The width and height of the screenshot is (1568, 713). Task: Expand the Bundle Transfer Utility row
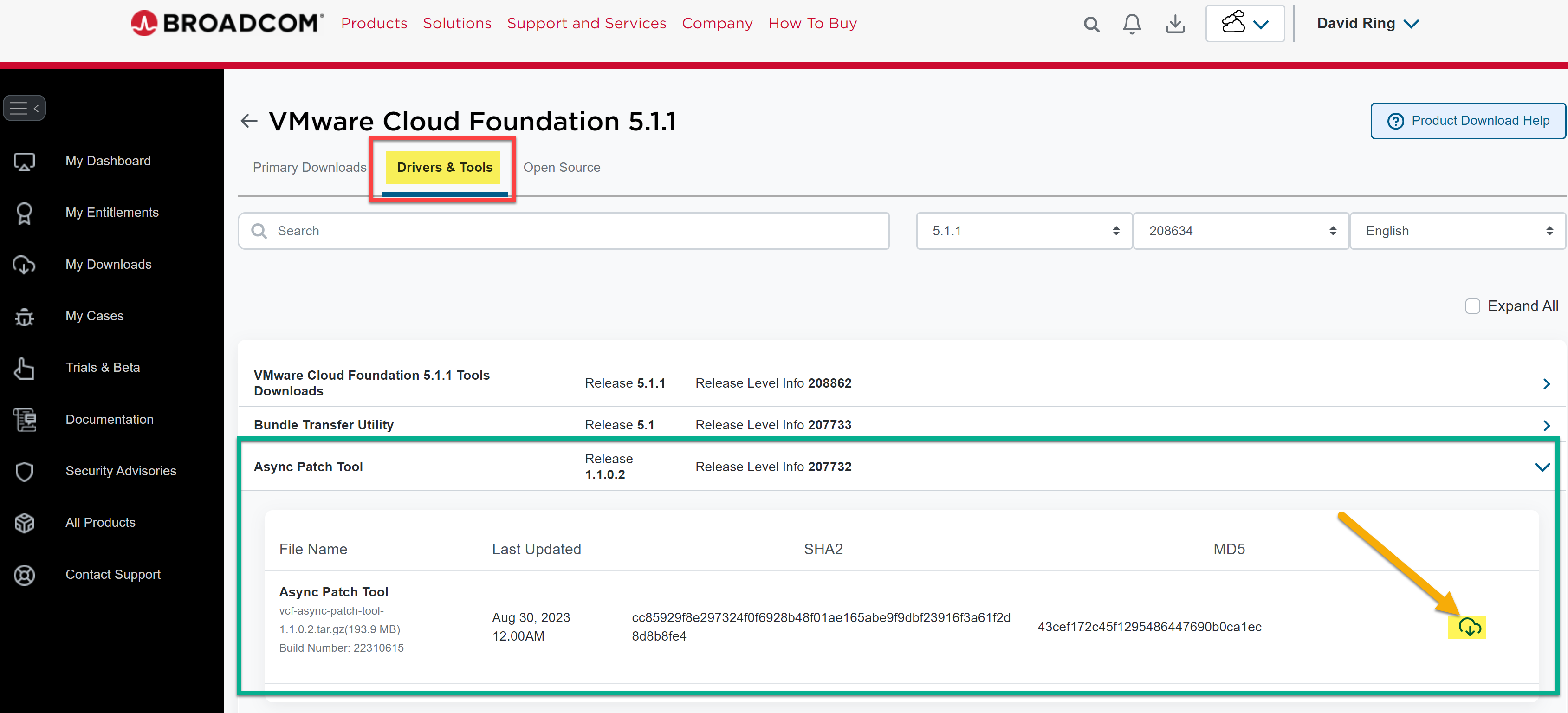point(1546,425)
